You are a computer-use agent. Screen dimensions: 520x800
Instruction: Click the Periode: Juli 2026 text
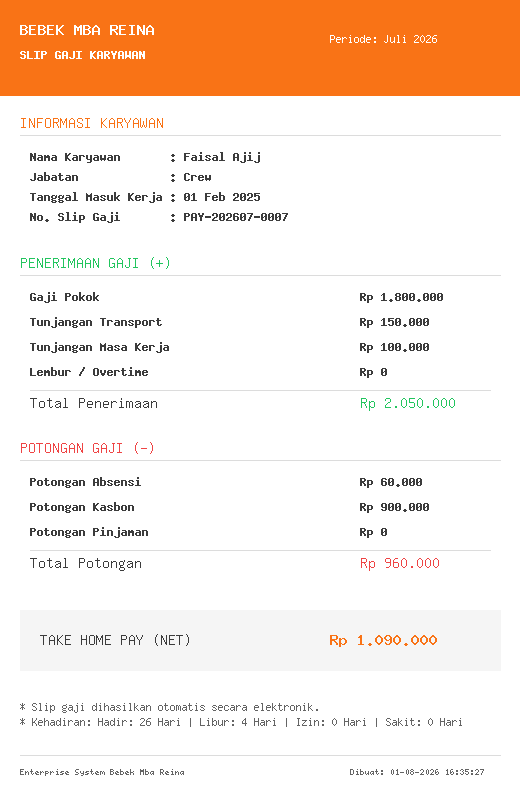pos(383,39)
